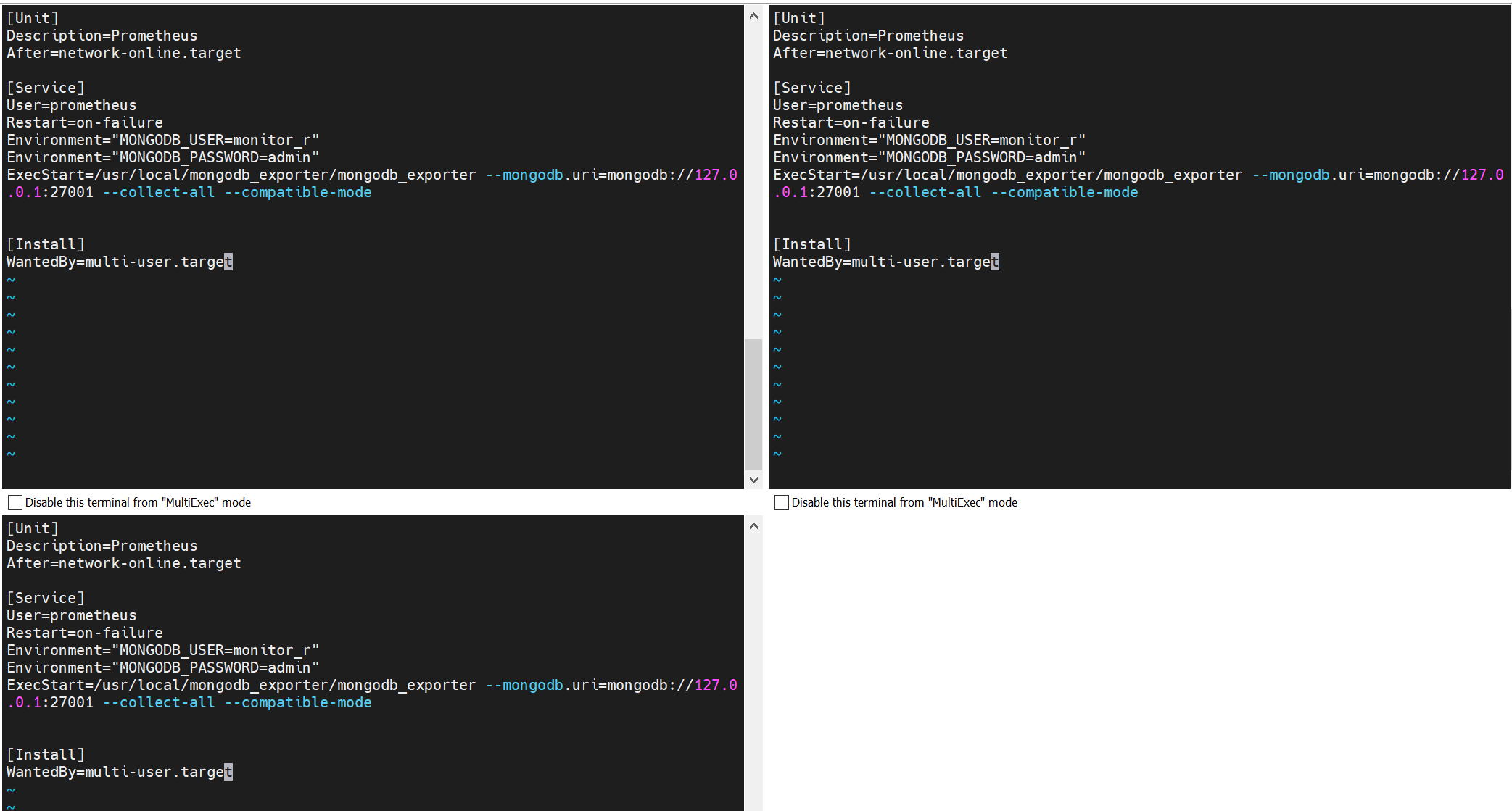Click User=prometheus line in bottom-left terminal
Screen dimensions: 1512x811
(71, 615)
